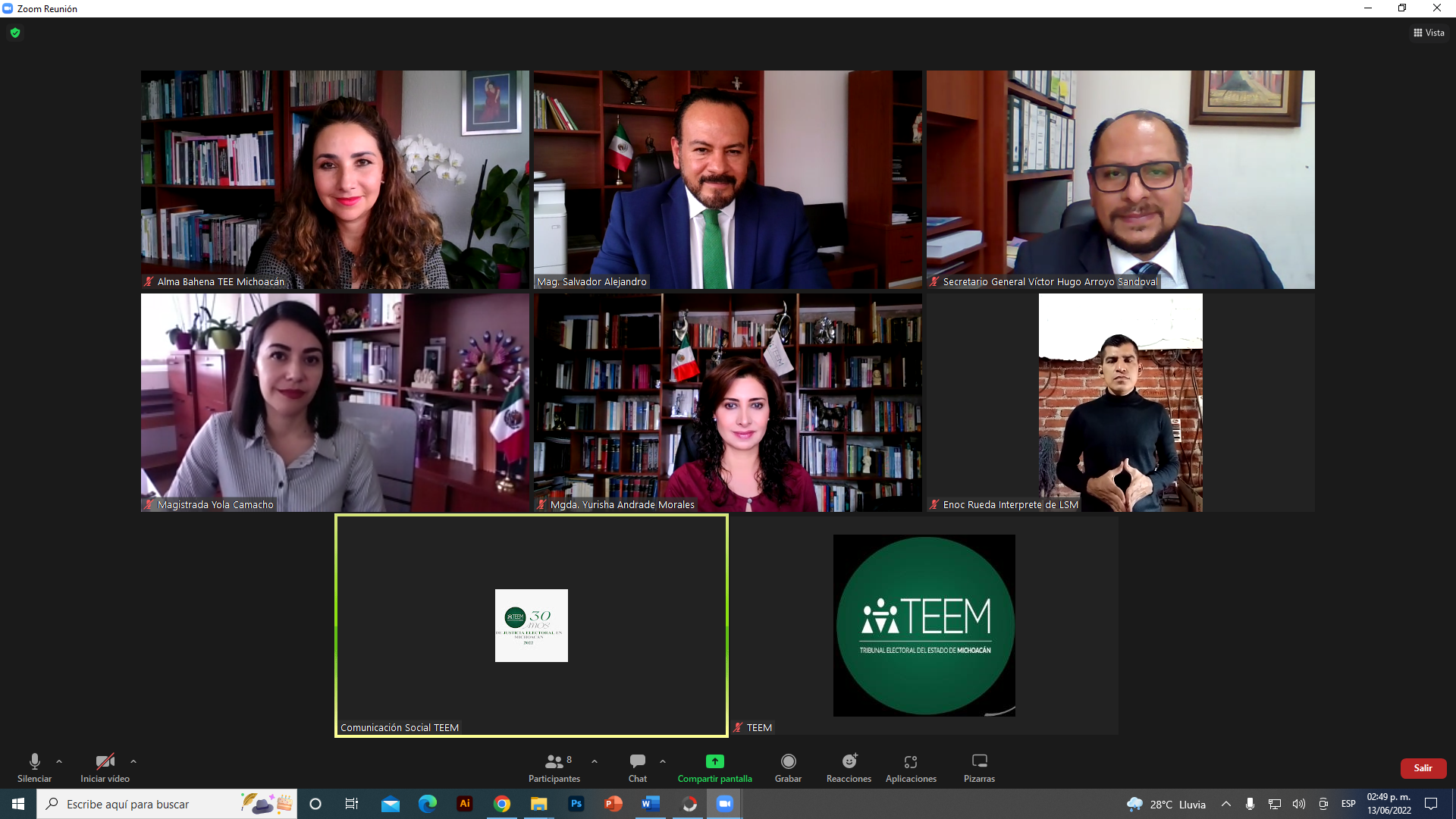Viewport: 1456px width, 819px height.
Task: Expand the arrow beside Participantes
Action: coord(595,761)
